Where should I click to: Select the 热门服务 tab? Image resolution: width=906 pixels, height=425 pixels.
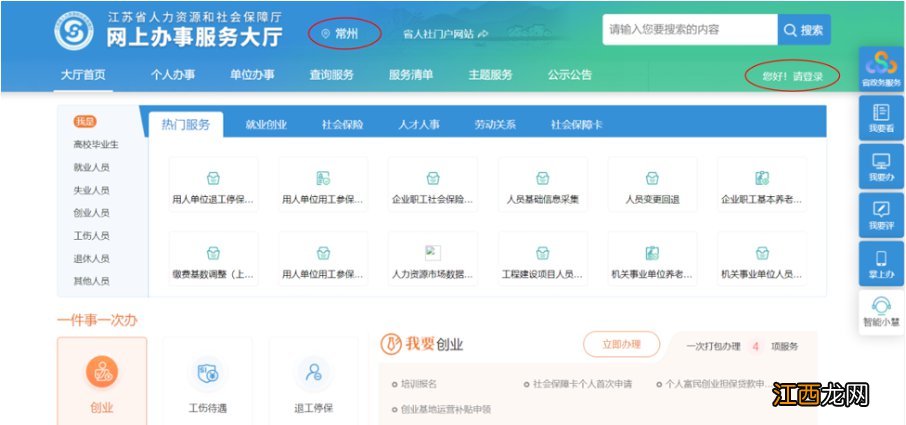click(185, 124)
